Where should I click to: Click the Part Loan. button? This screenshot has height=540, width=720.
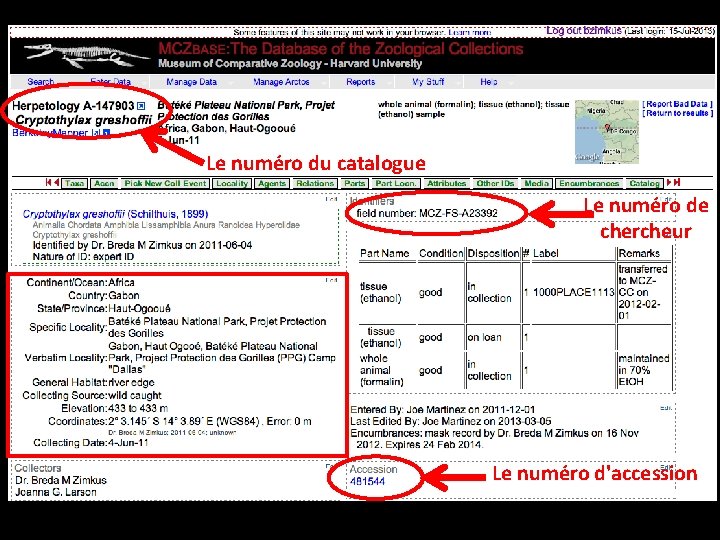click(395, 184)
